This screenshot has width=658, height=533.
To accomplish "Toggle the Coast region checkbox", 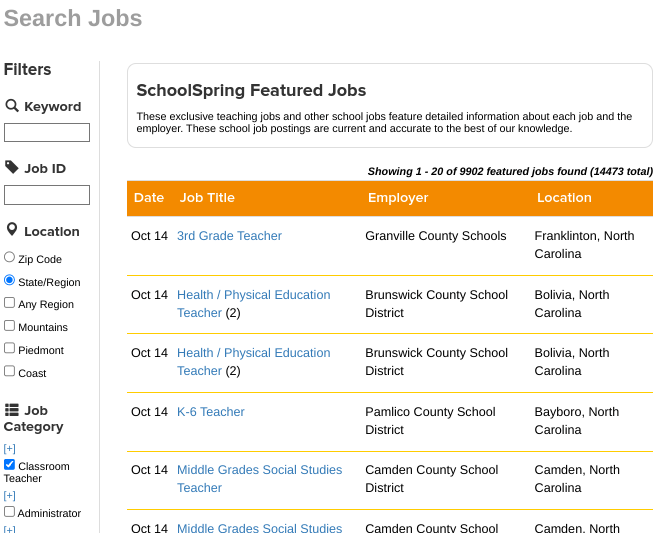I will (10, 372).
